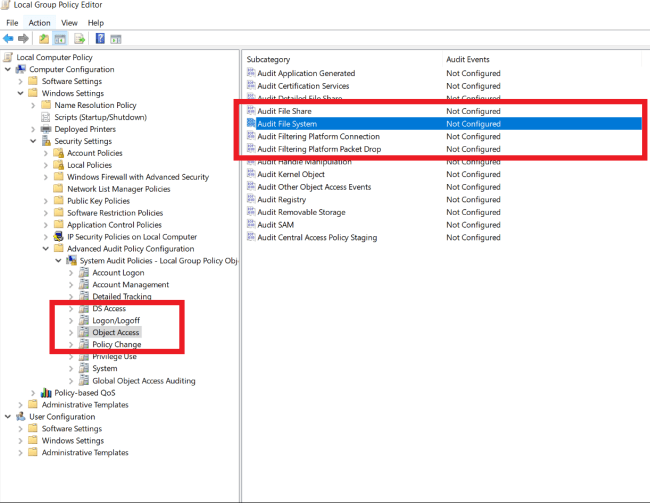Select Windows Firewall with Advanced Security
This screenshot has height=503, width=650.
[x=138, y=177]
